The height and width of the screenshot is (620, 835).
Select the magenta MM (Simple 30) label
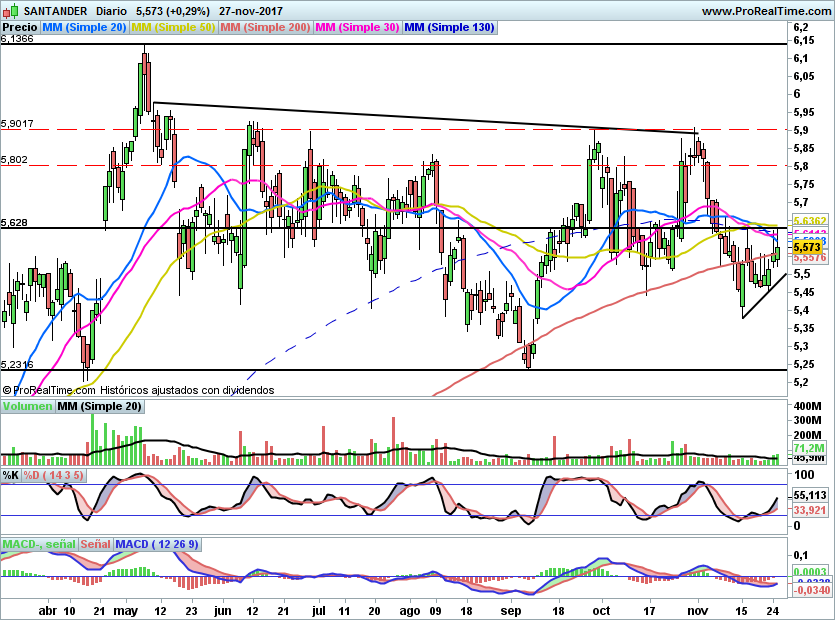(x=357, y=27)
